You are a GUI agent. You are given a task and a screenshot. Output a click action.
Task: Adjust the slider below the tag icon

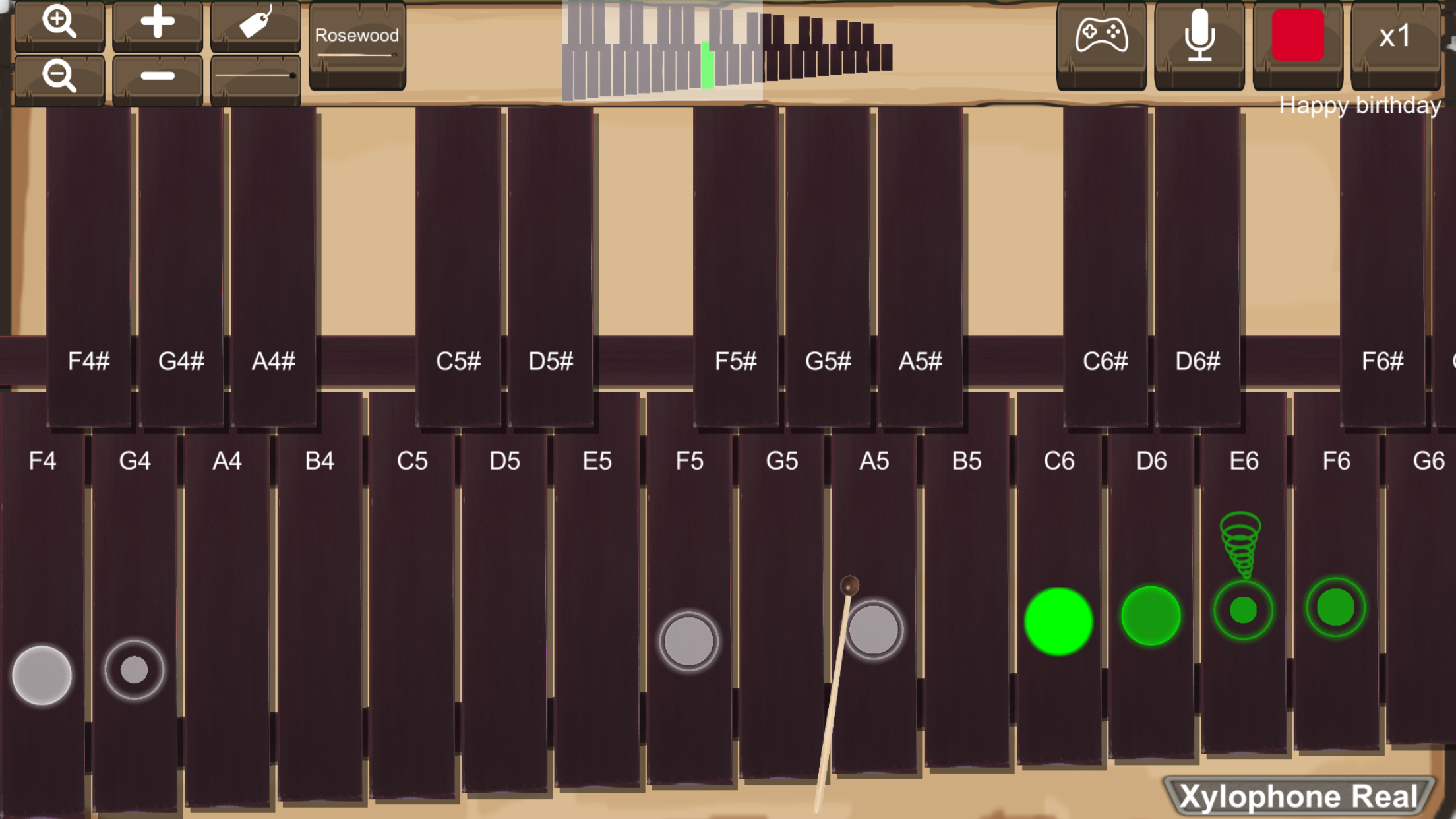click(x=255, y=77)
